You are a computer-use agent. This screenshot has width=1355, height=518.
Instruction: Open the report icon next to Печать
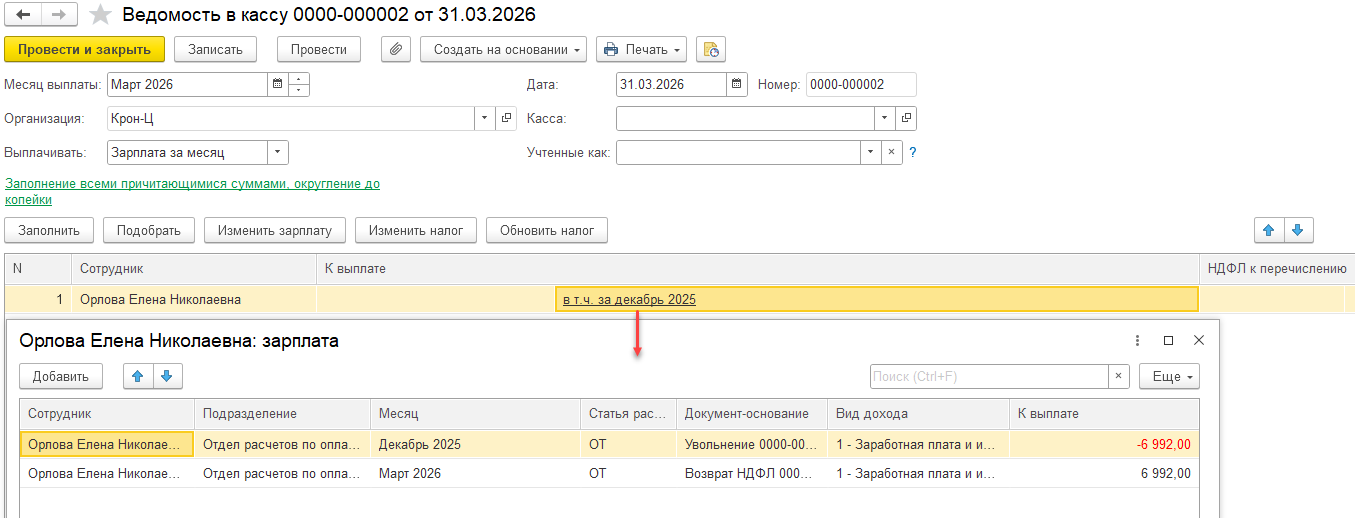click(711, 49)
